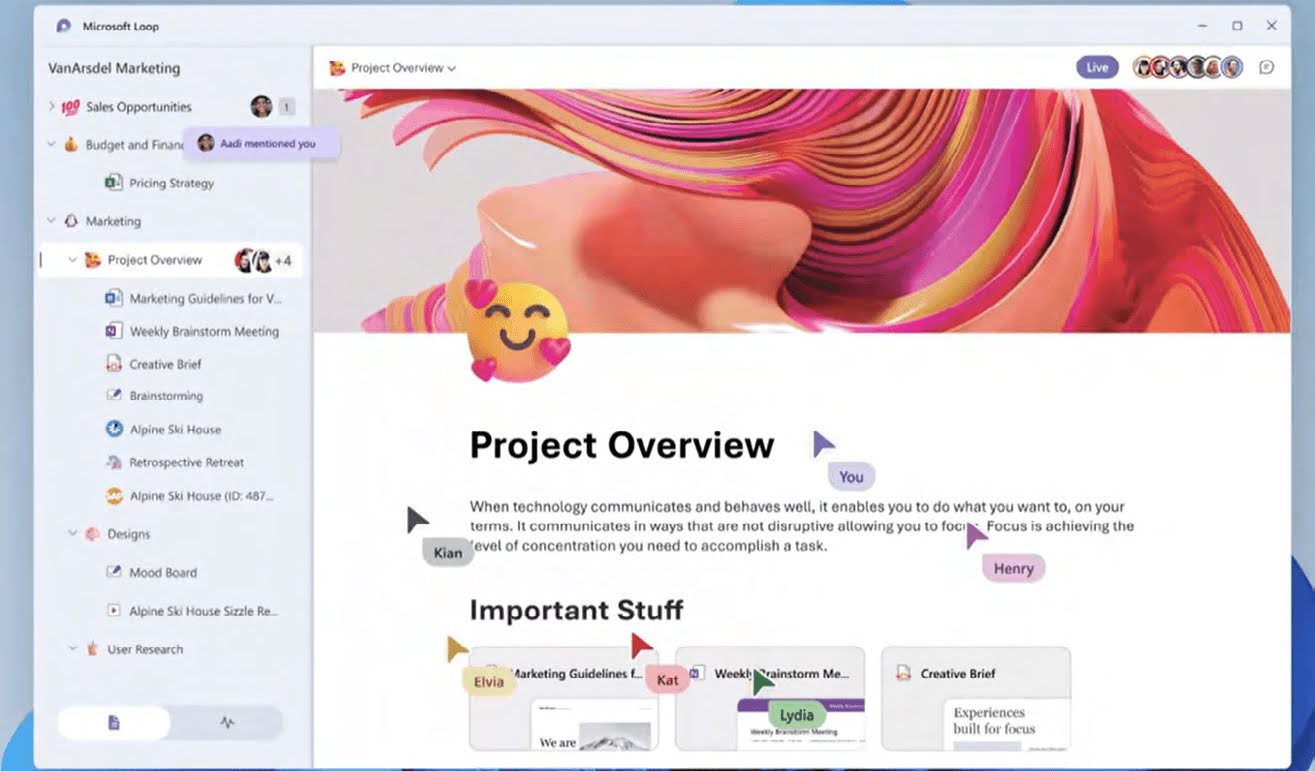This screenshot has width=1315, height=771.
Task: Click the blue round icon beside Alpine Ski House
Action: [x=114, y=429]
